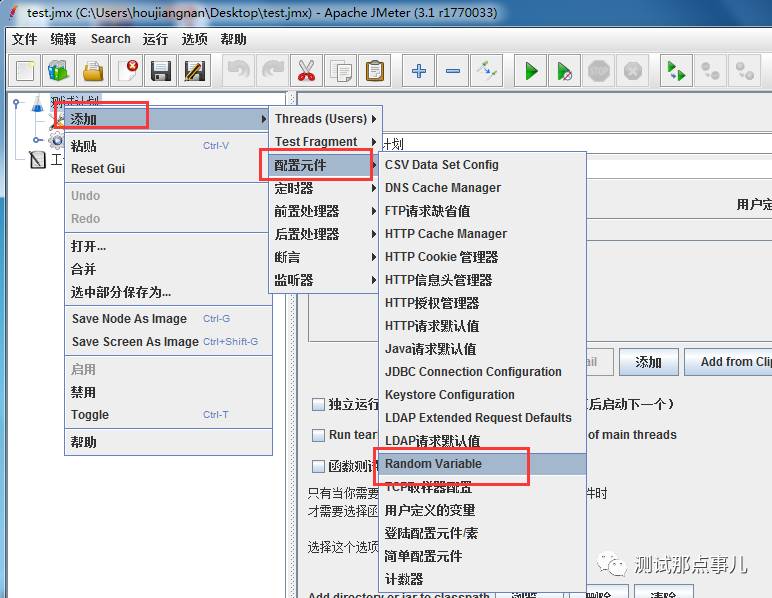Viewport: 772px width, 598px height.
Task: Expand the 断言 submenu
Action: pyautogui.click(x=325, y=257)
